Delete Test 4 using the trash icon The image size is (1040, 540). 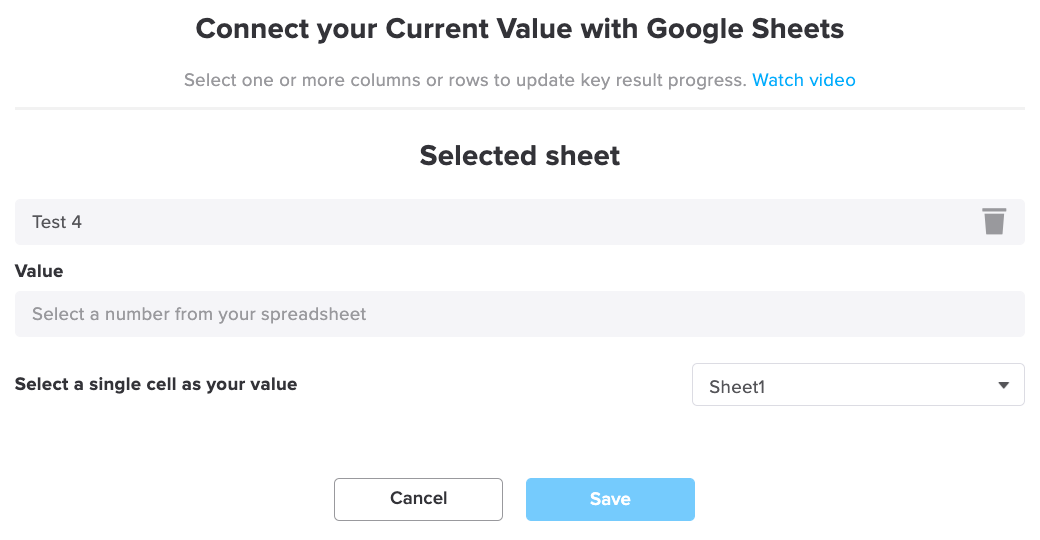[994, 222]
